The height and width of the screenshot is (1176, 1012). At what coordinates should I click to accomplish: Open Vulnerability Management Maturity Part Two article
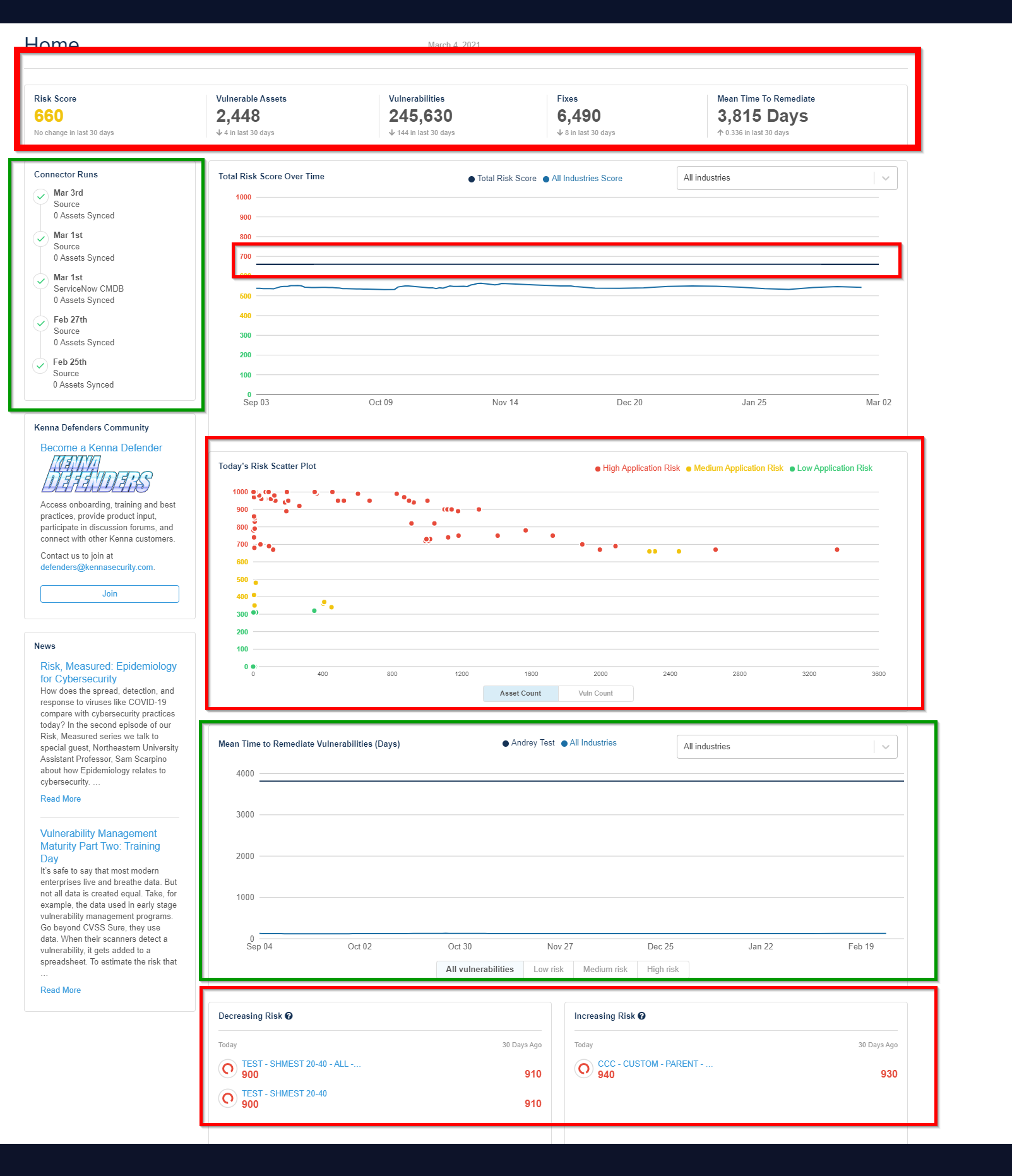tap(100, 846)
